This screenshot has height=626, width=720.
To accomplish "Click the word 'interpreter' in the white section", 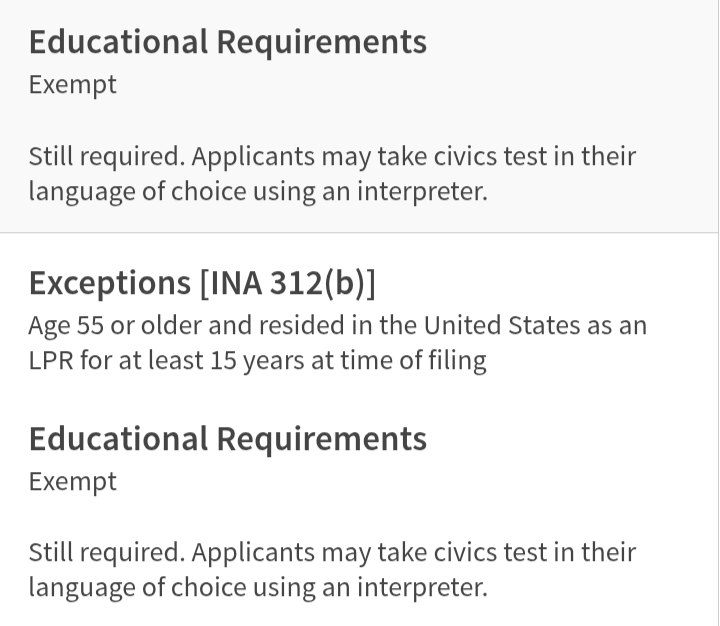I will coord(422,587).
